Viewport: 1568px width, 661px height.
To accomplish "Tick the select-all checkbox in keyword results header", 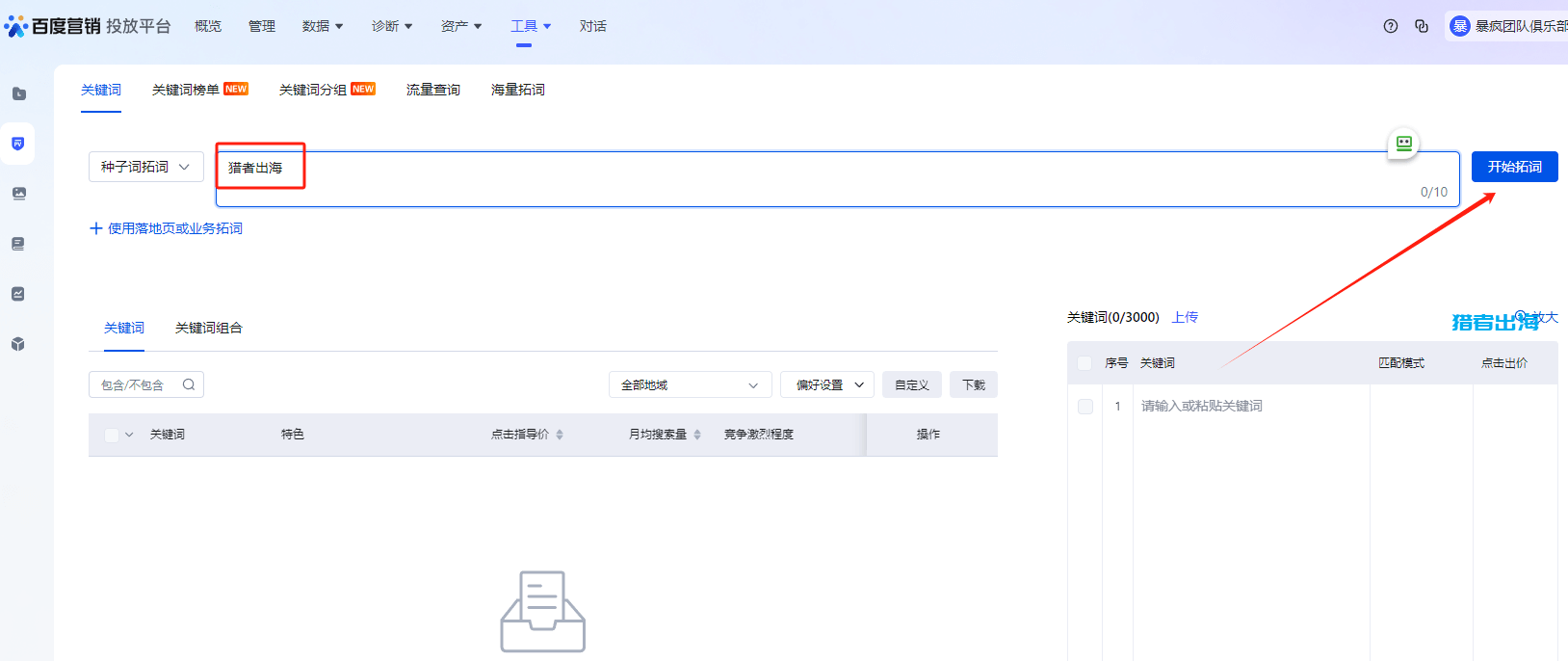I will pos(112,435).
